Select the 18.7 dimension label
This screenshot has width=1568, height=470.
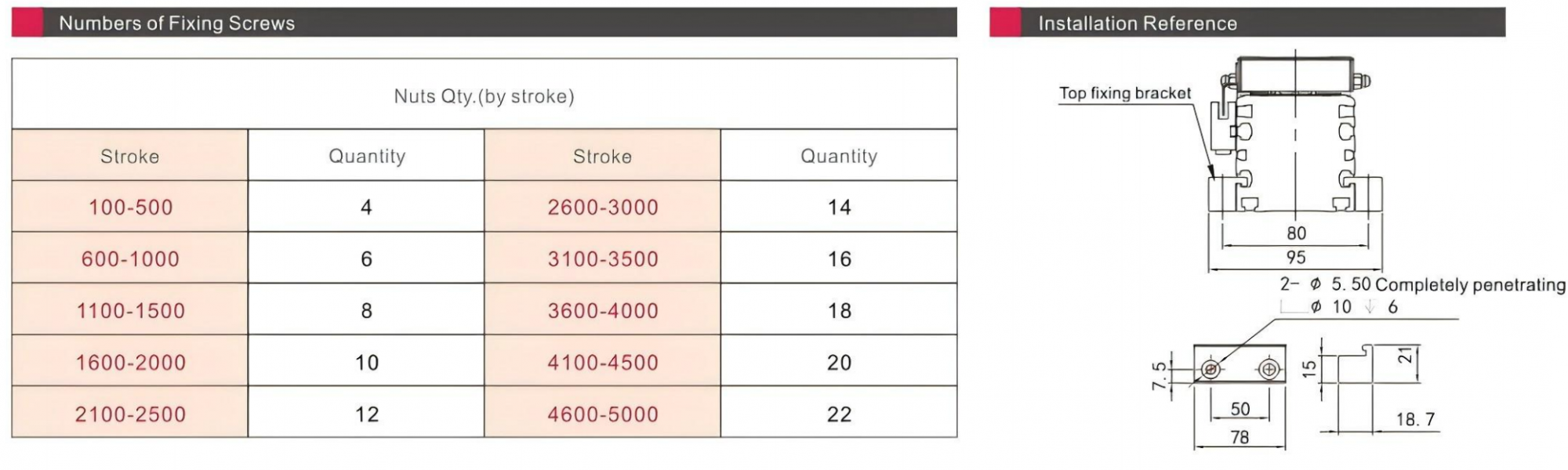(x=1415, y=420)
